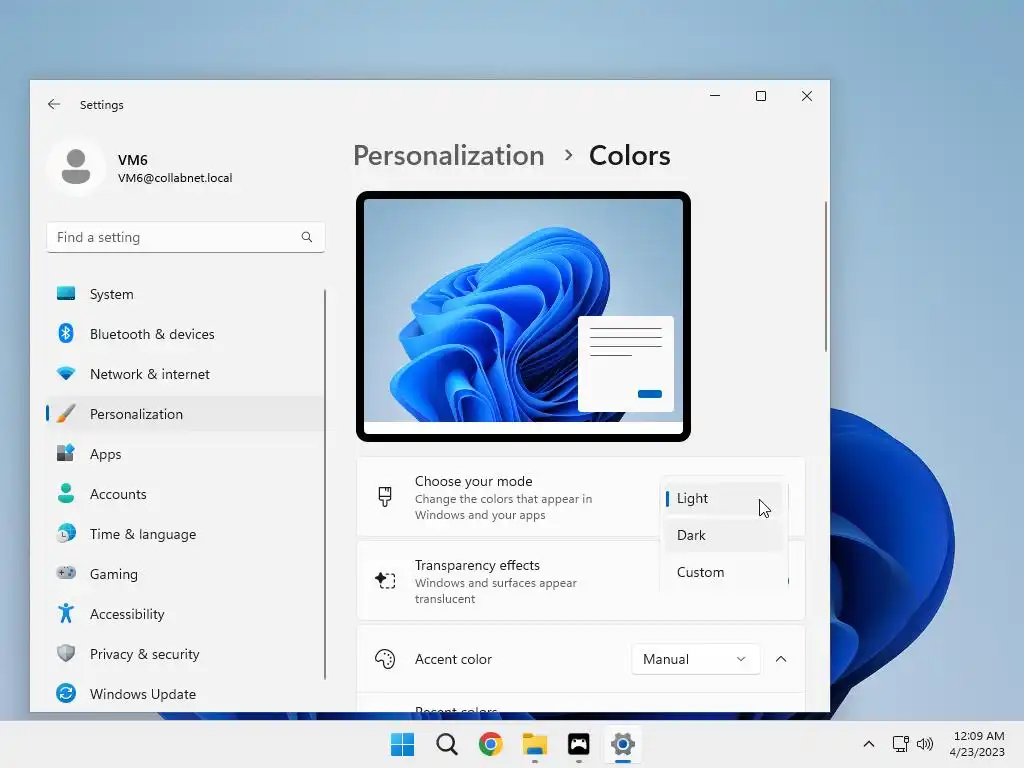Click the desktop preview thumbnail

coord(523,316)
